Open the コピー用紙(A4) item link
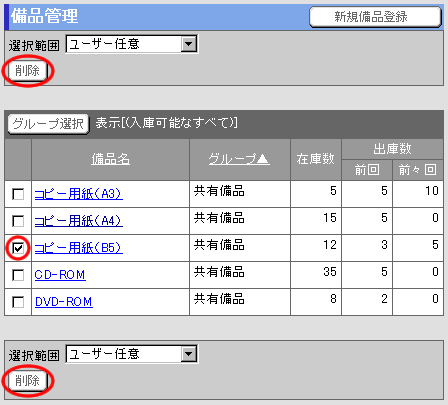 pos(79,221)
